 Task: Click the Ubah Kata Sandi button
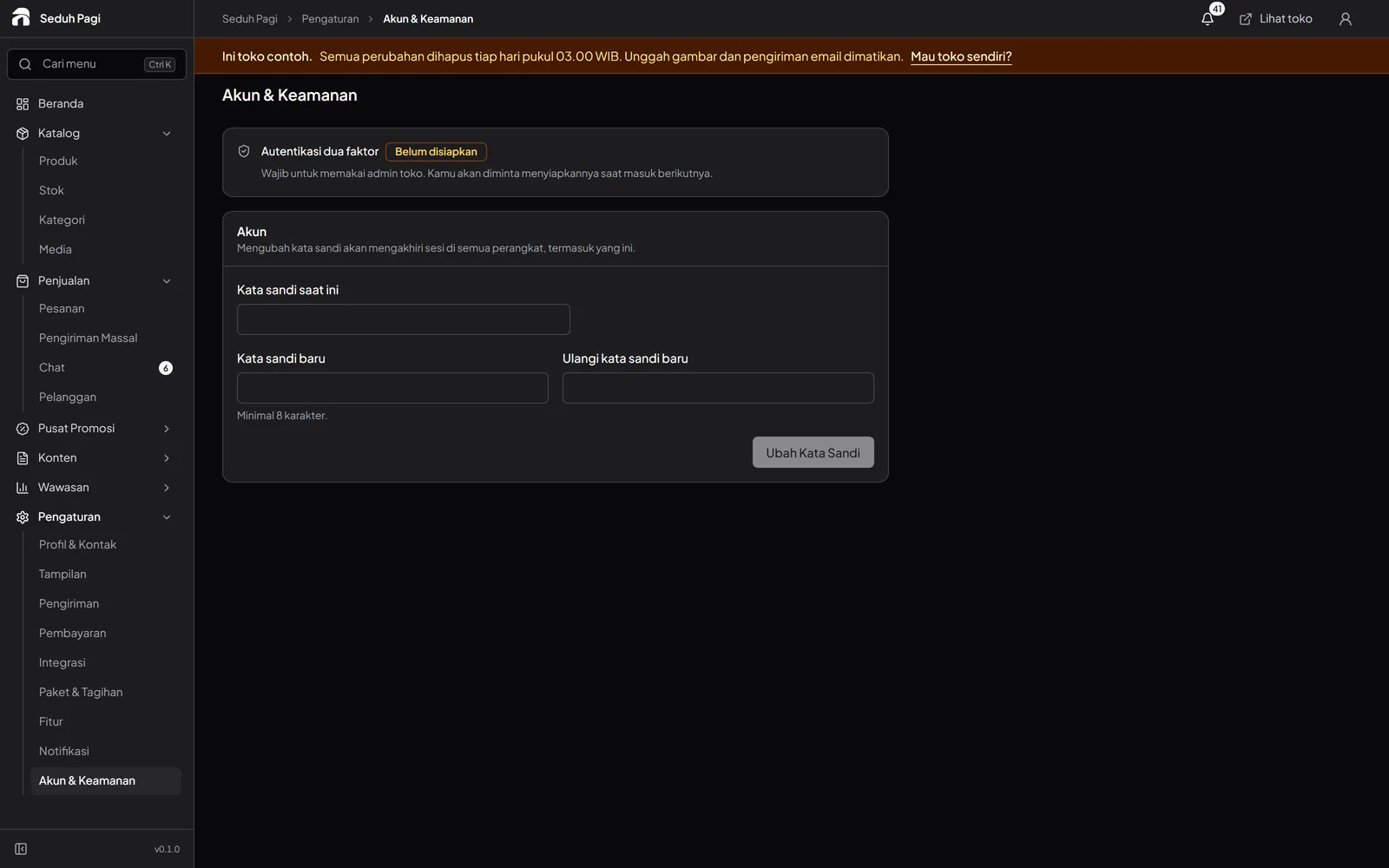coord(813,452)
